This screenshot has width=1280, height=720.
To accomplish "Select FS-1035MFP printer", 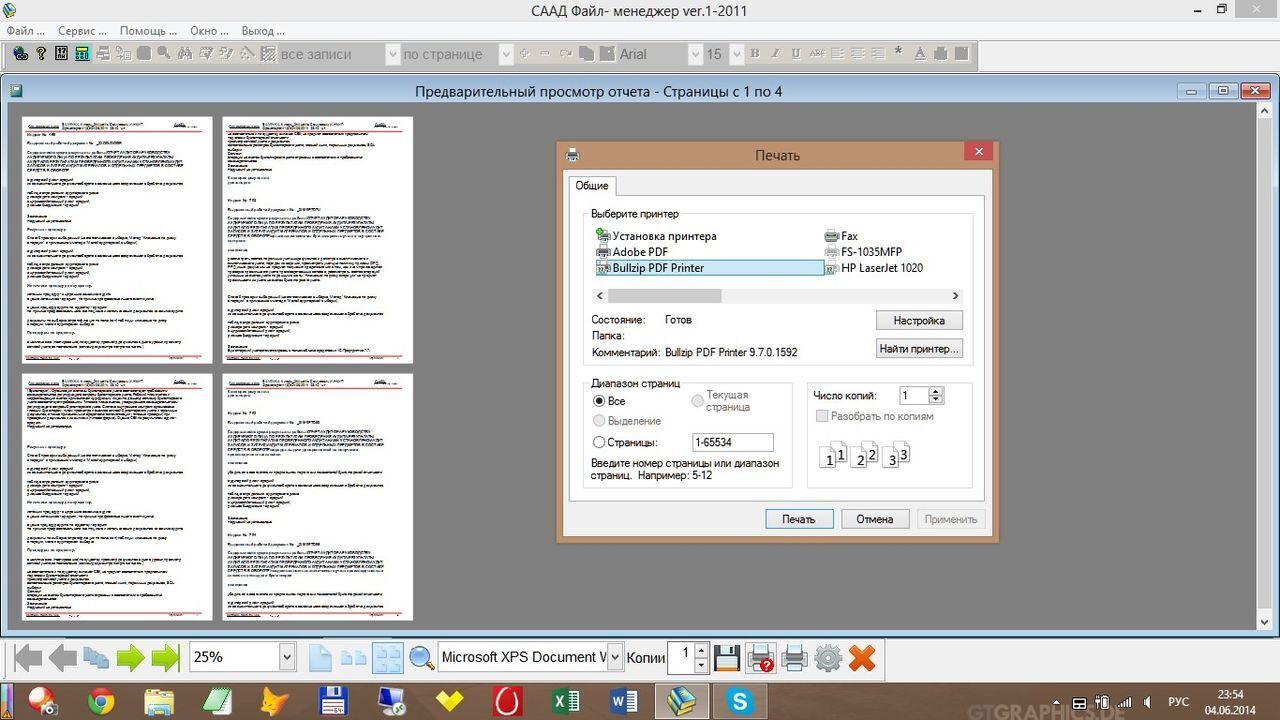I will pyautogui.click(x=863, y=252).
